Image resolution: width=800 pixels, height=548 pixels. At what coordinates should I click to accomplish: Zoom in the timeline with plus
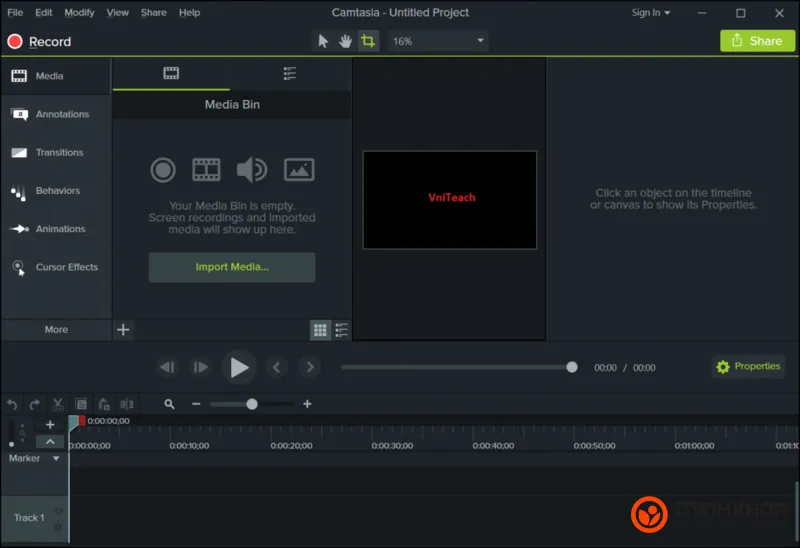pyautogui.click(x=307, y=404)
